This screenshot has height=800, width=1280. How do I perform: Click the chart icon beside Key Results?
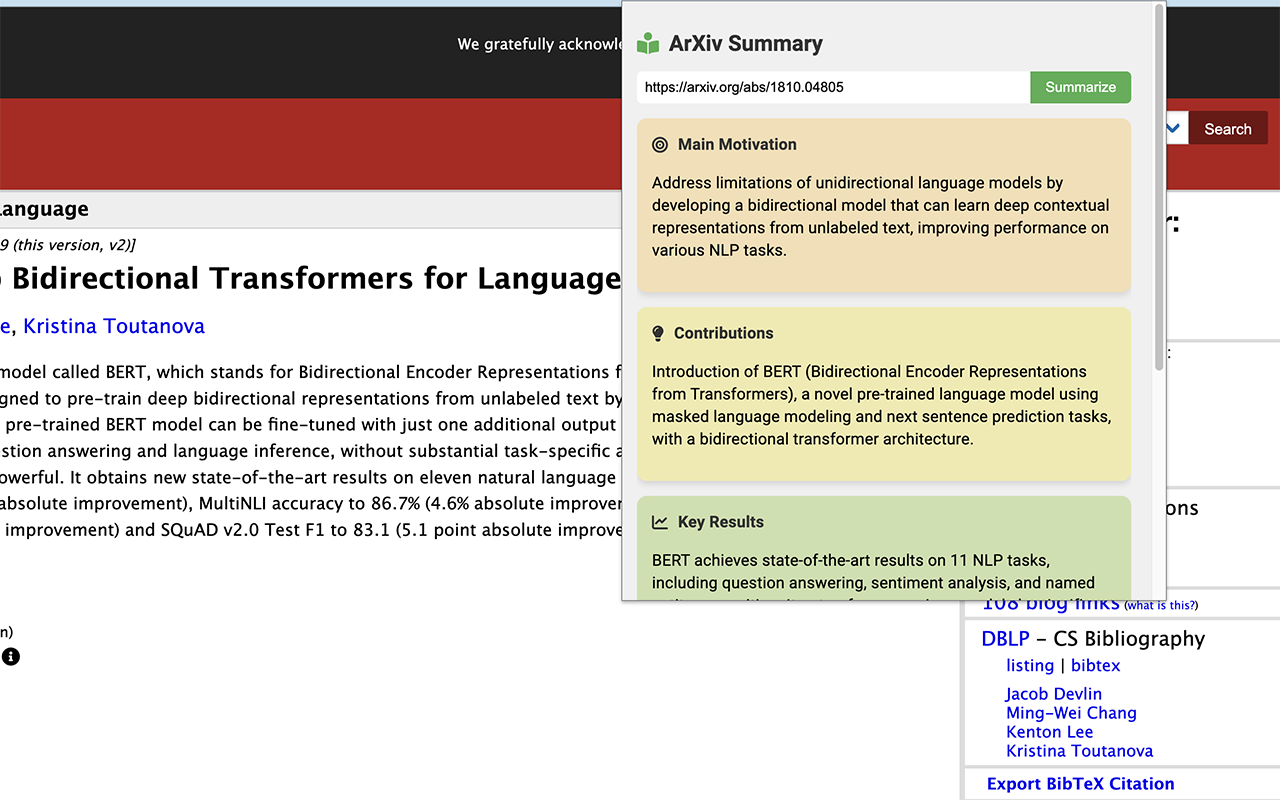click(x=660, y=521)
